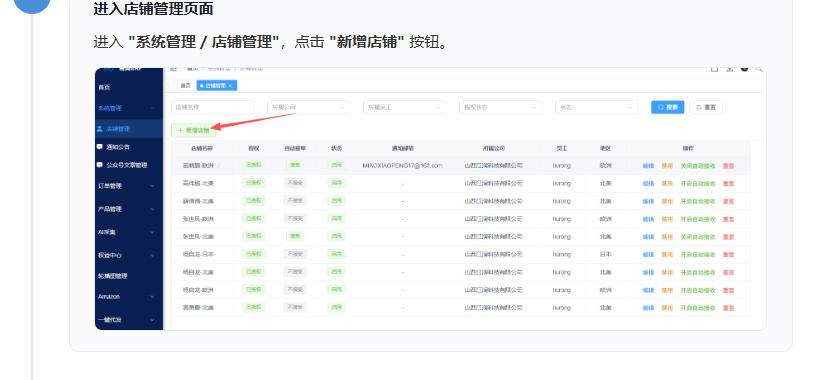Open the 所属员工 dropdown filter
Image resolution: width=820 pixels, height=380 pixels.
tap(404, 107)
